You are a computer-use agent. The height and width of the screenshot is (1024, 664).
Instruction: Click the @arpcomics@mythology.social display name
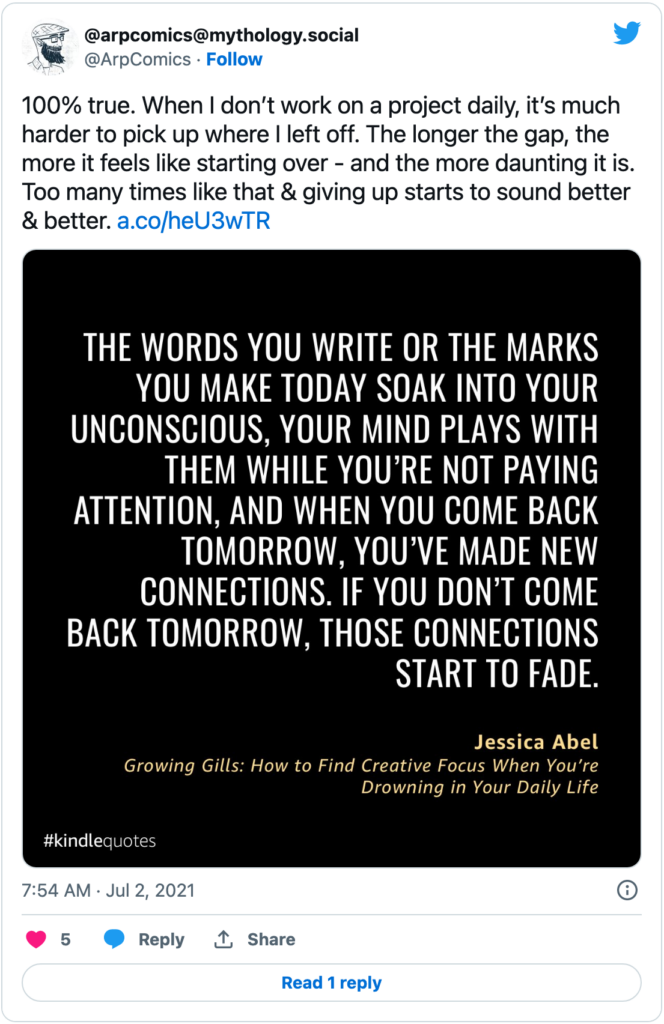[x=221, y=36]
